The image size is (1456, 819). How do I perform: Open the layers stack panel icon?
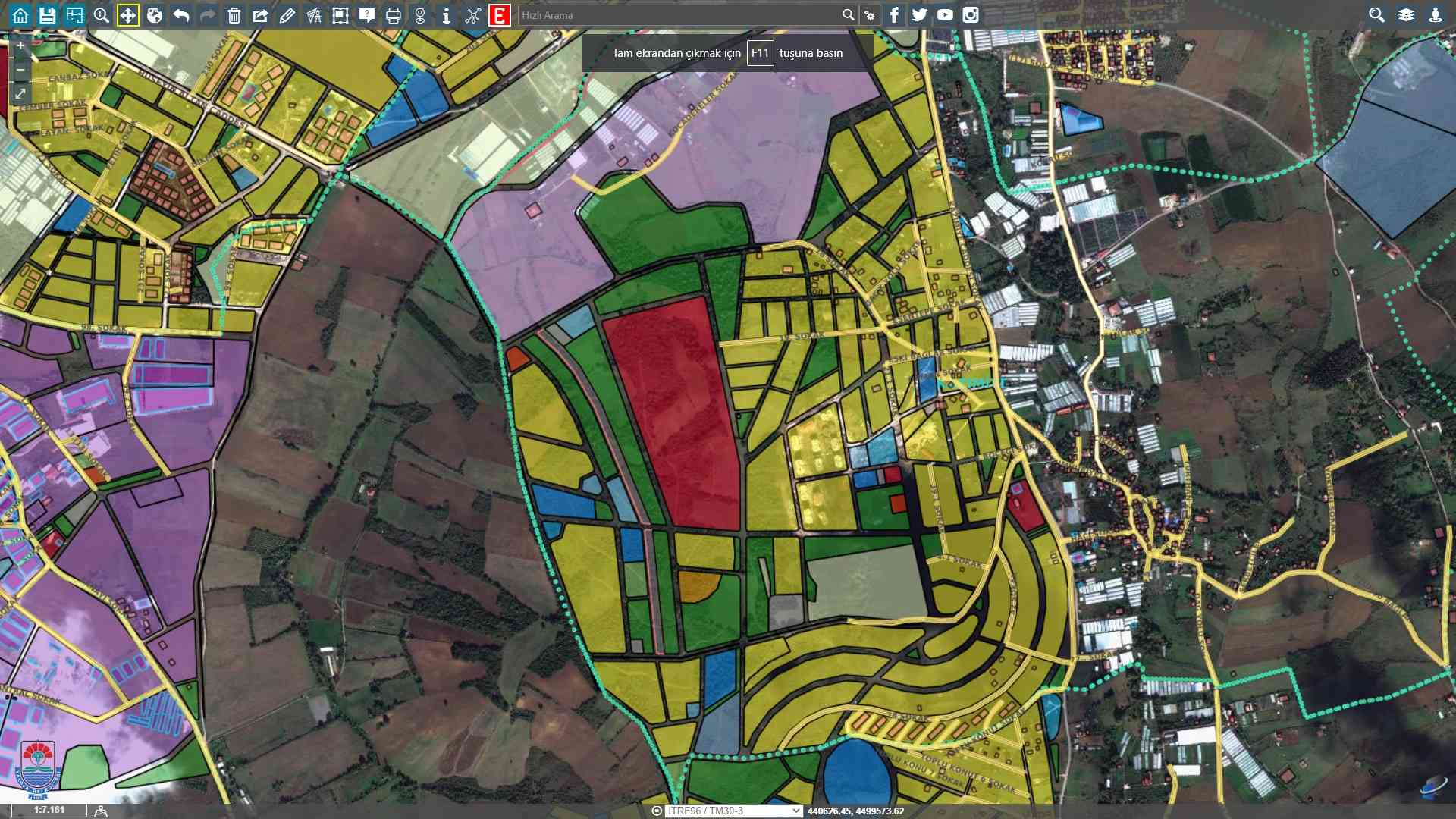click(x=1406, y=15)
